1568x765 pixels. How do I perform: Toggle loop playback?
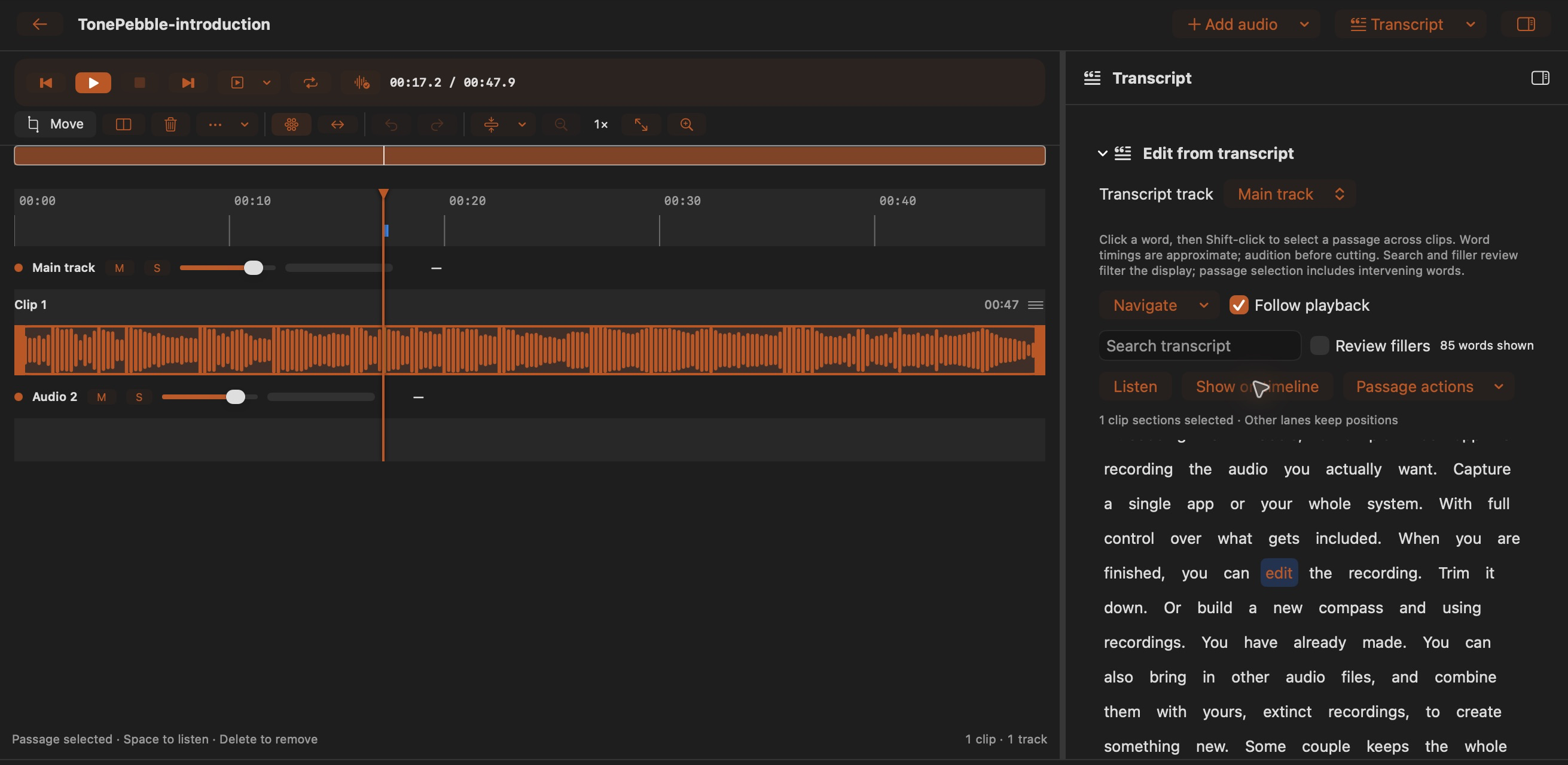pos(310,82)
